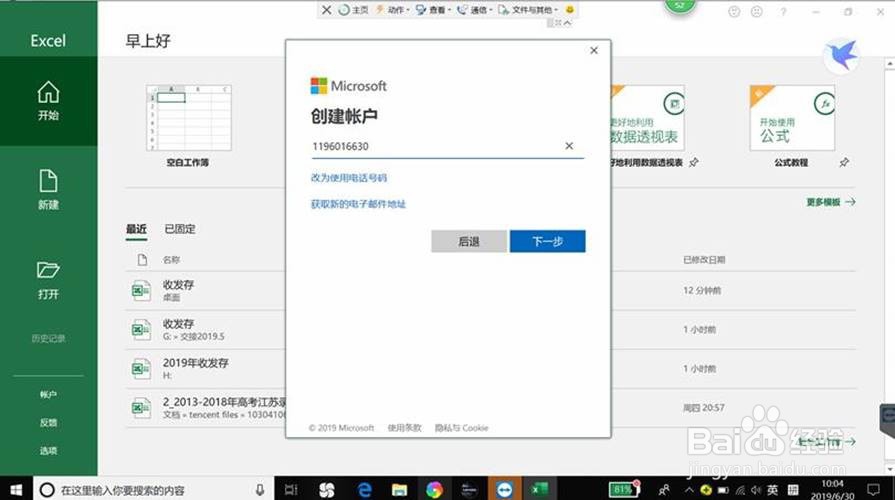
Task: Click the fan-shaped app icon on taskbar
Action: coord(326,490)
